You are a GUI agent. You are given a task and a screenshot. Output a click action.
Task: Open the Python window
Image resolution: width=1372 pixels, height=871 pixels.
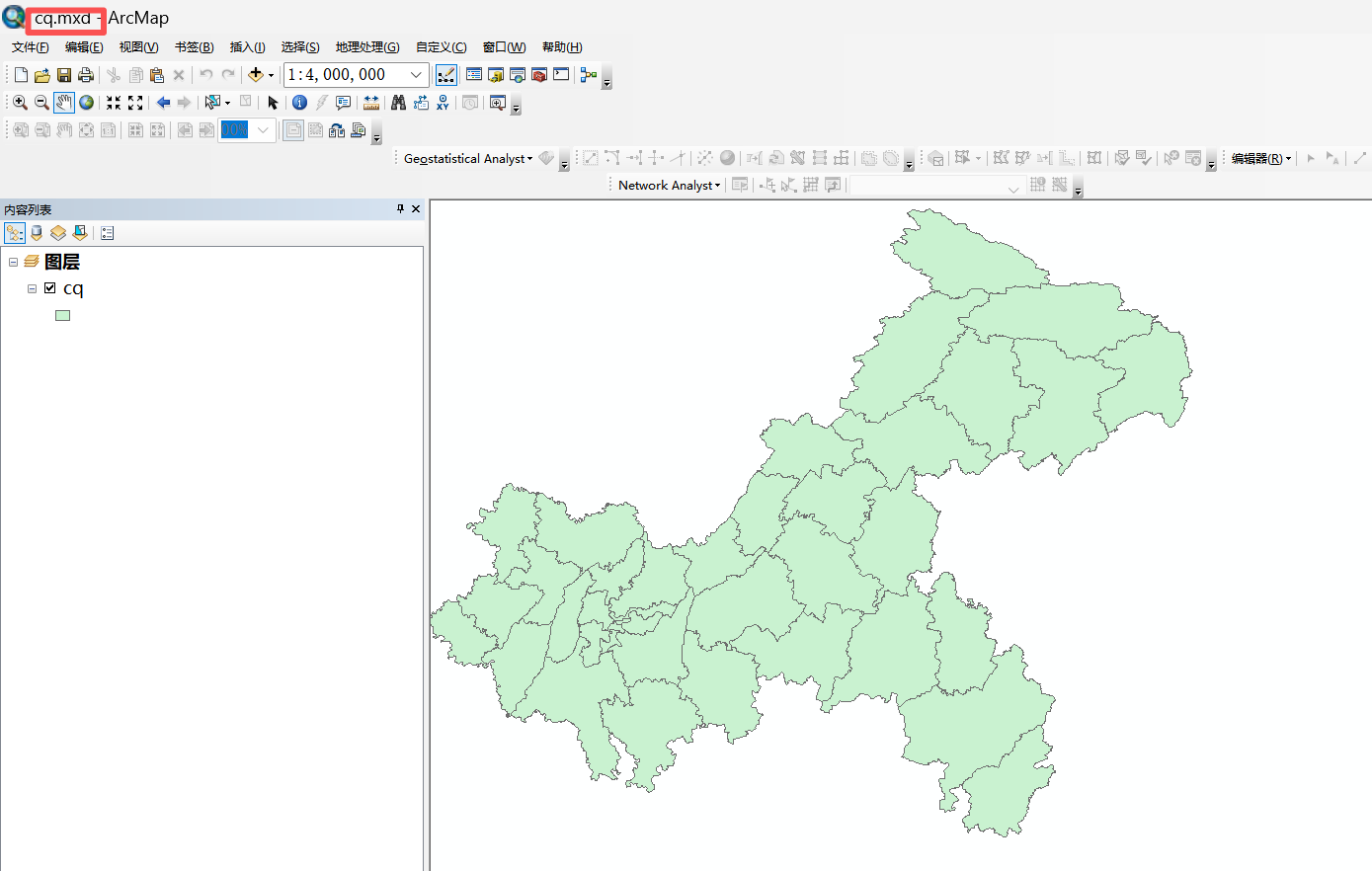[561, 75]
